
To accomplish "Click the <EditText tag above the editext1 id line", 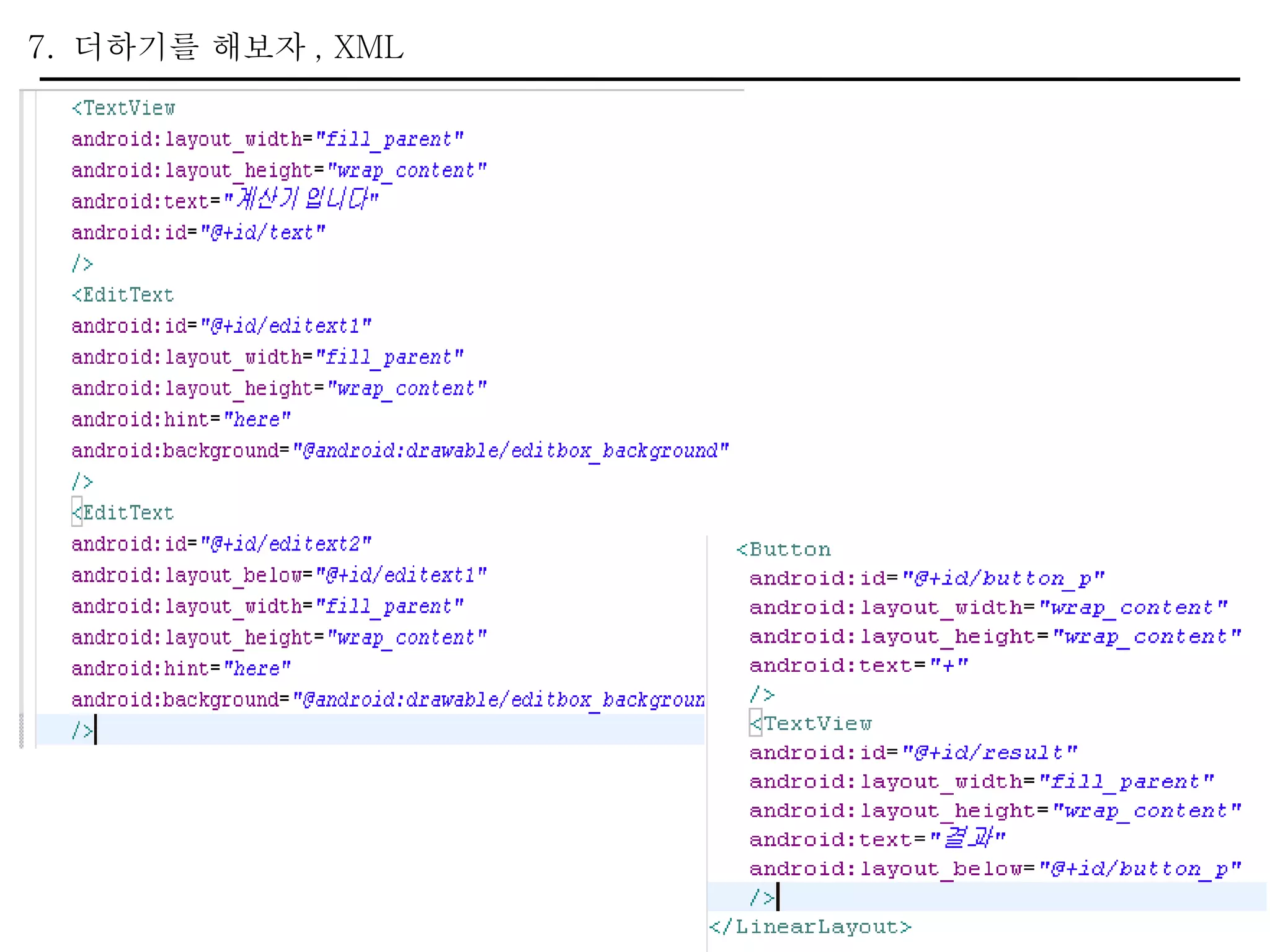I will pyautogui.click(x=123, y=295).
